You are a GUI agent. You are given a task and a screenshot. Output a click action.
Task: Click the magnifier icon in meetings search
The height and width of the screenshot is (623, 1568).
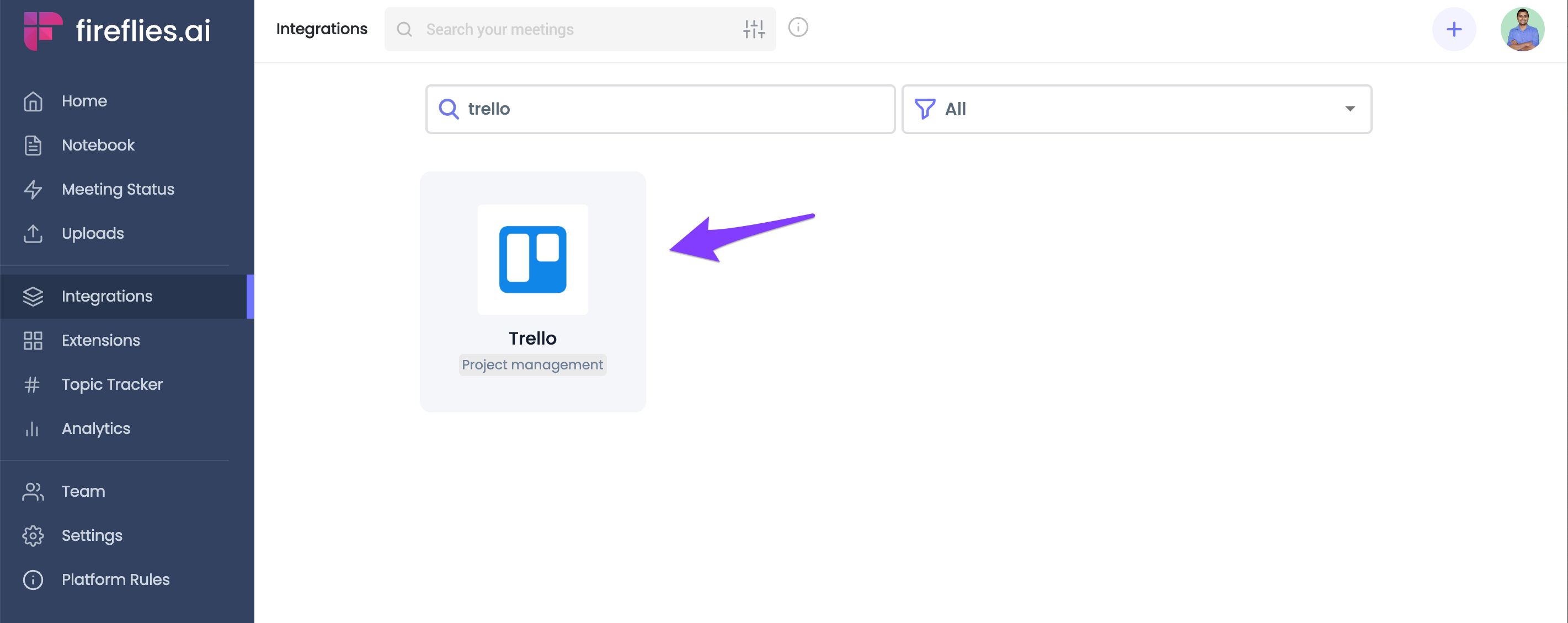404,29
